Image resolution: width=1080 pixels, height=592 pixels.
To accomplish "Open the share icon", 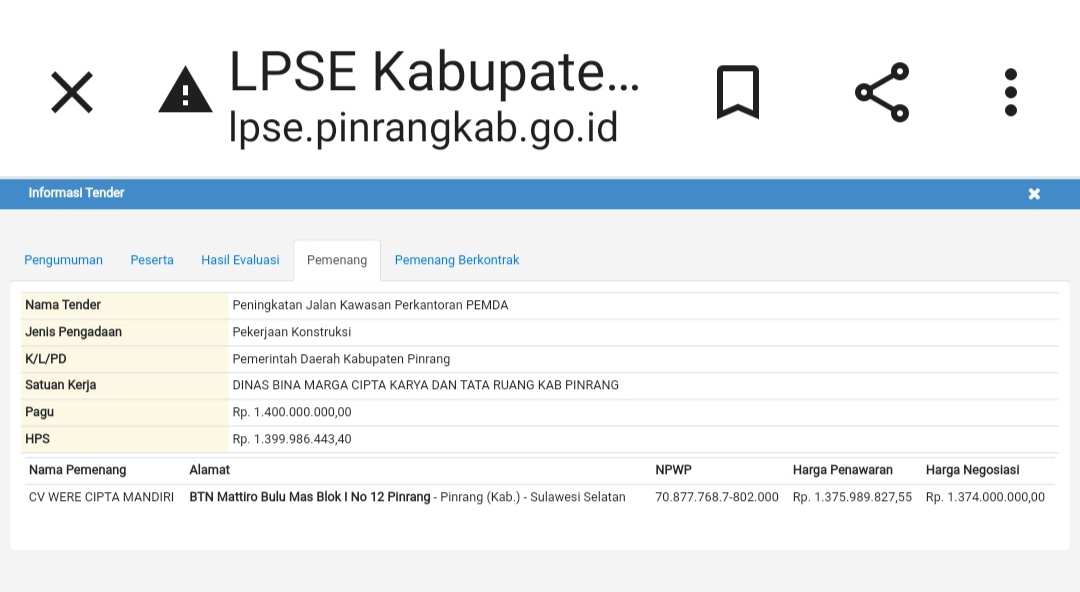I will 882,93.
